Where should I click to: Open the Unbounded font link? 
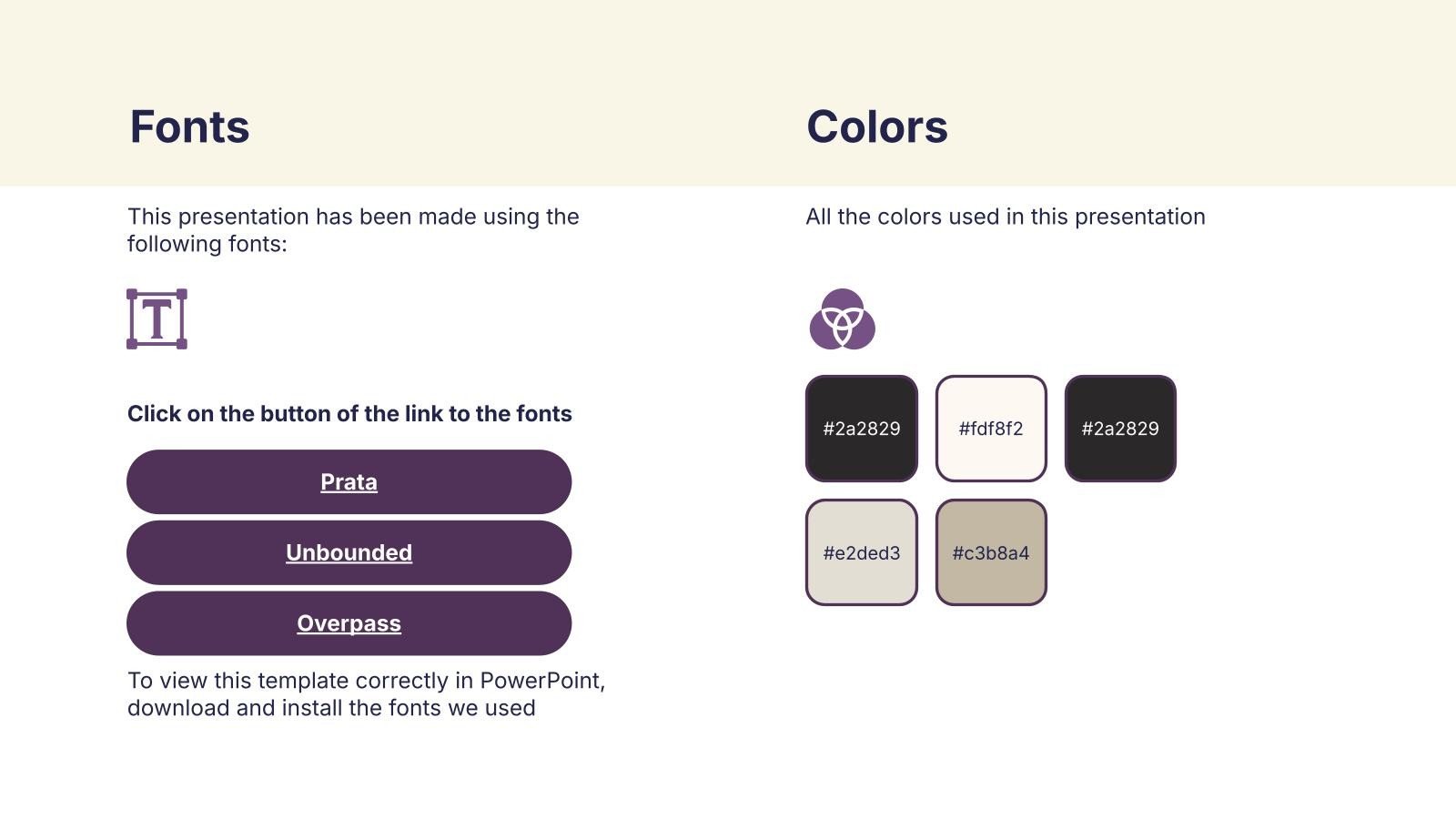(349, 553)
